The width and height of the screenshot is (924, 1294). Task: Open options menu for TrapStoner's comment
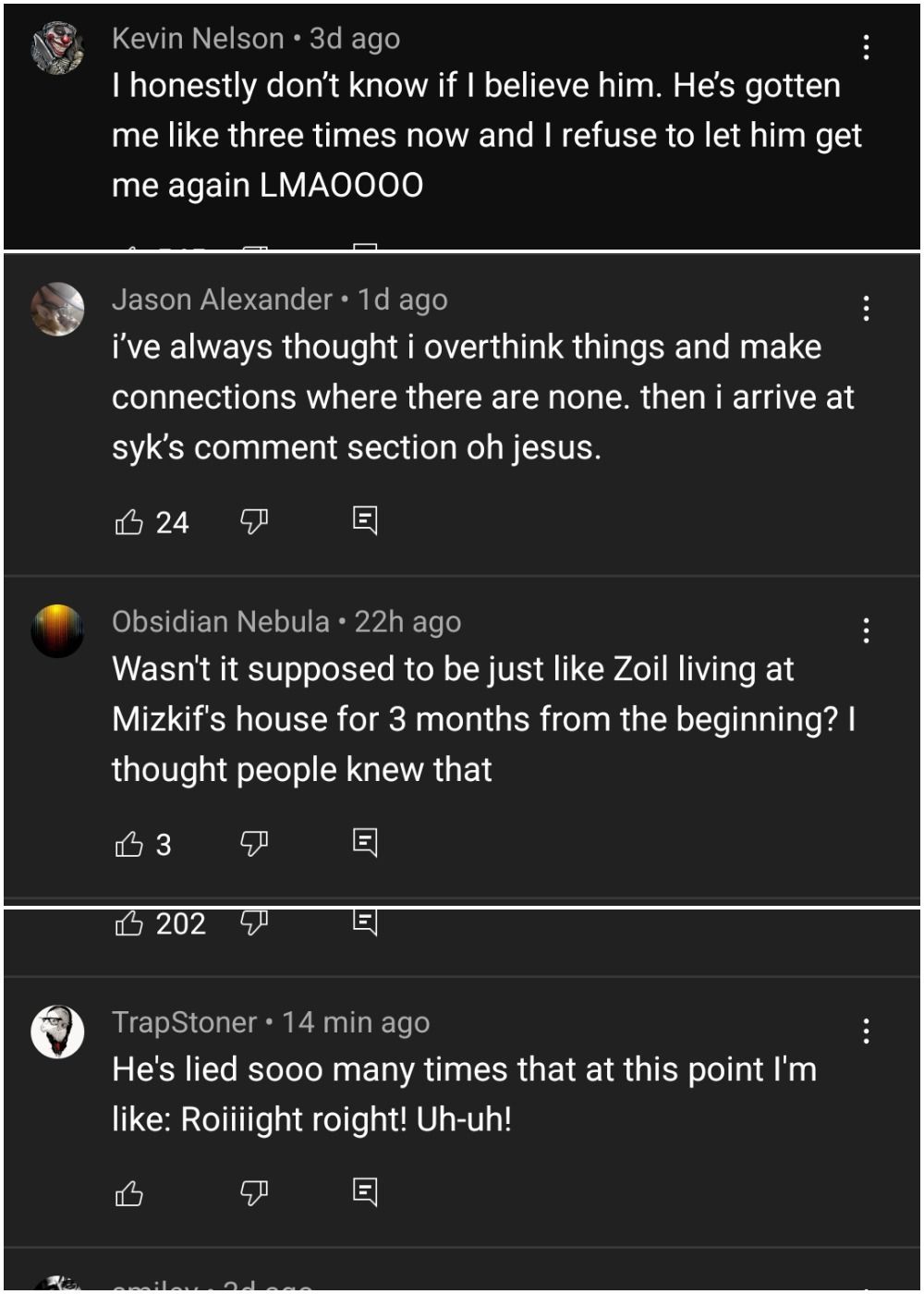tap(866, 1031)
